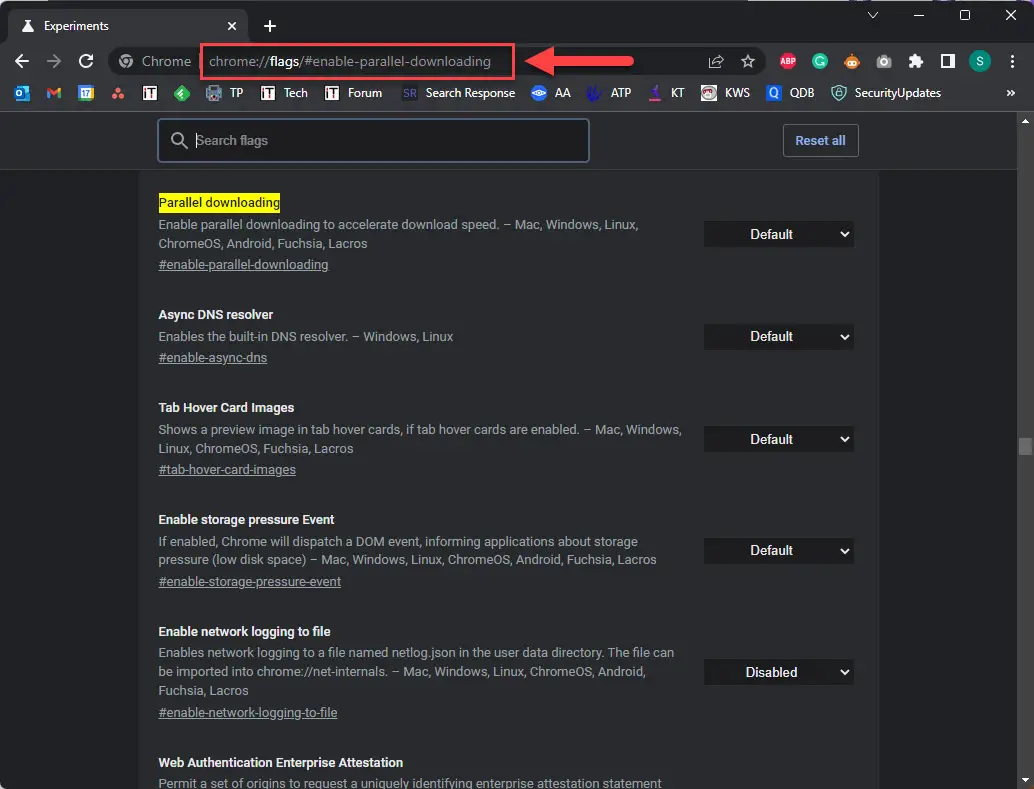Click the Search flags field

tap(372, 140)
